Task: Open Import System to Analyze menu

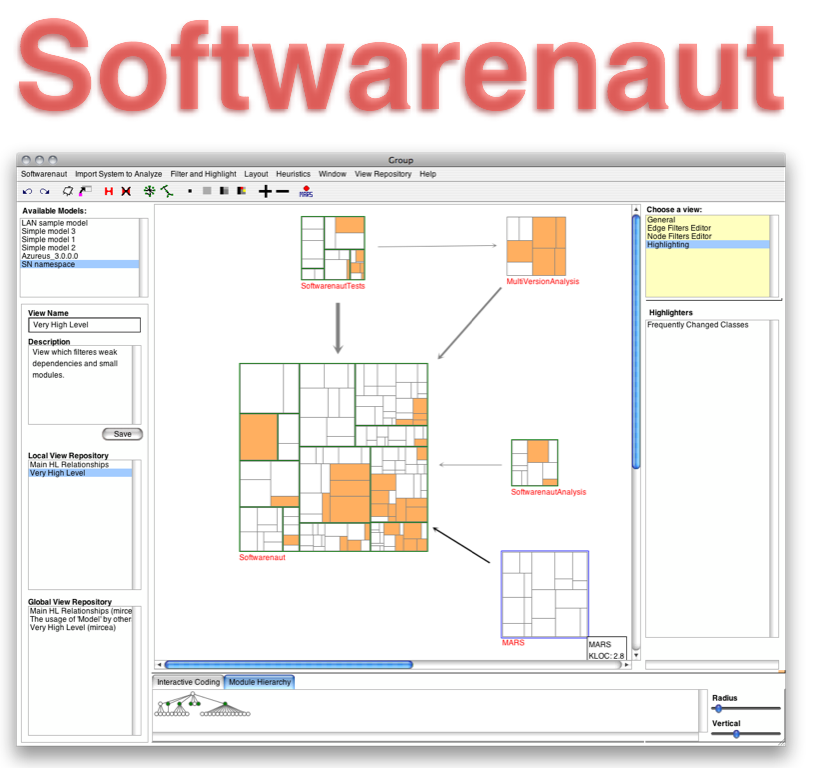Action: (x=118, y=174)
